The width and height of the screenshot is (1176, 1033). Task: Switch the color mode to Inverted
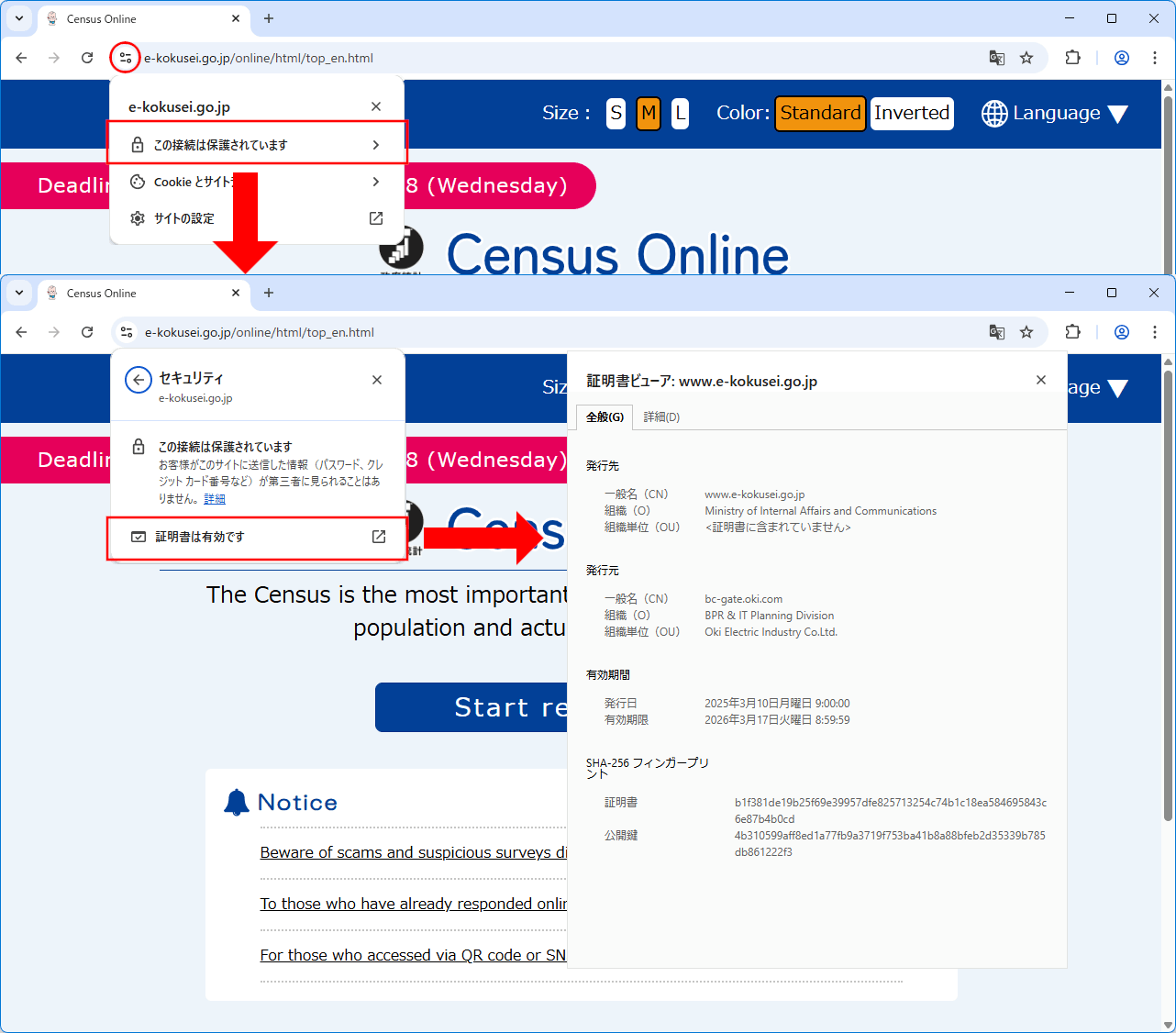point(911,114)
